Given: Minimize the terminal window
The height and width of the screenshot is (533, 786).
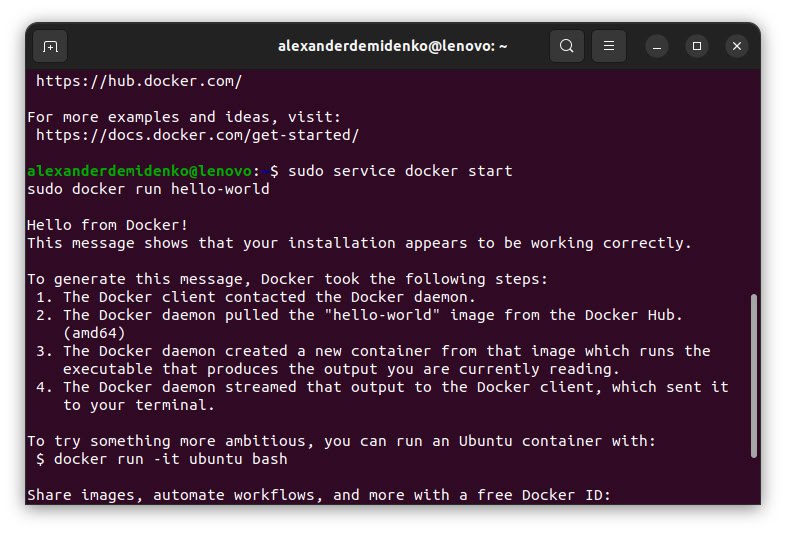Looking at the screenshot, I should tap(657, 46).
